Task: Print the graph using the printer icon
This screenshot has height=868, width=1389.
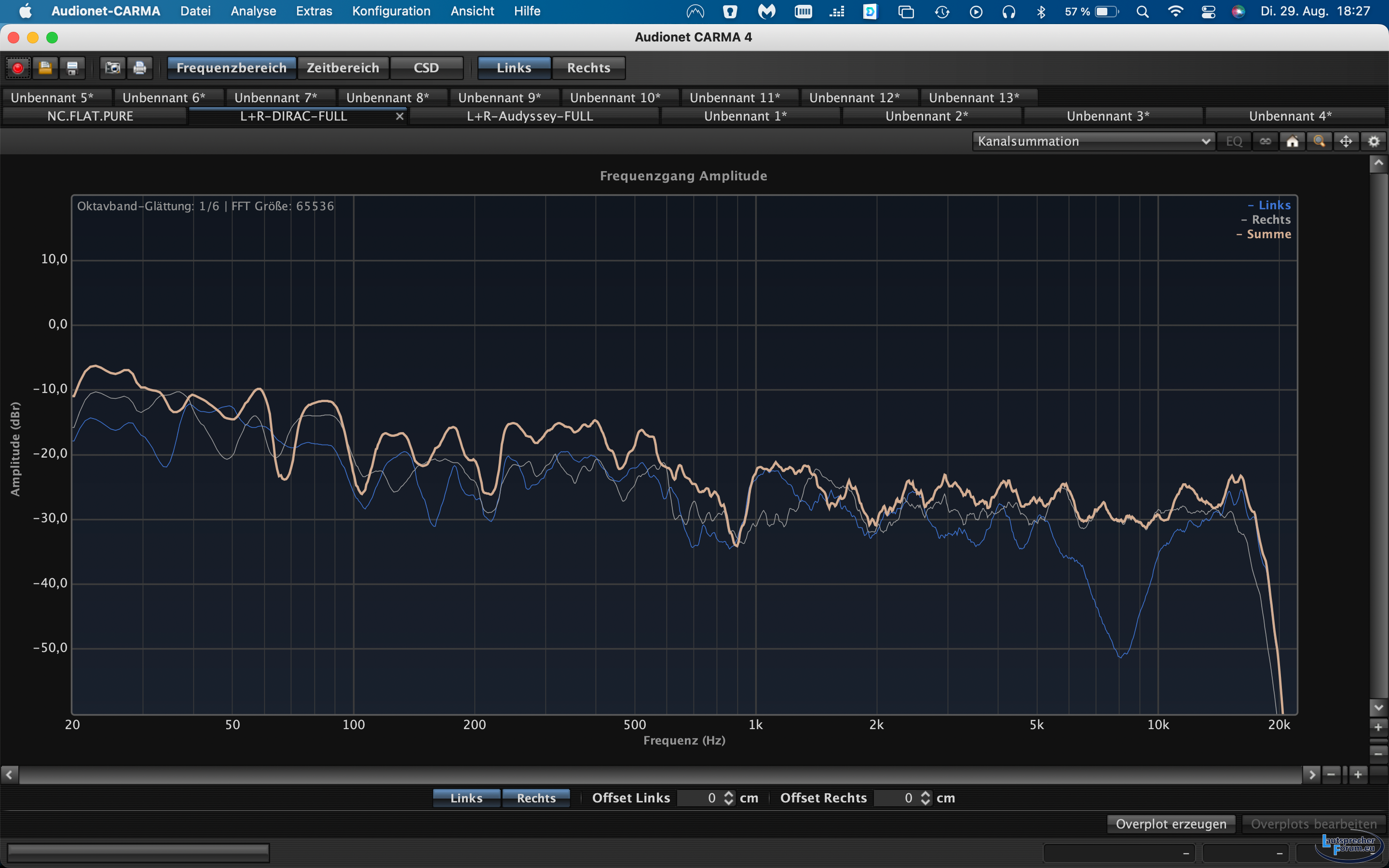Action: tap(139, 68)
